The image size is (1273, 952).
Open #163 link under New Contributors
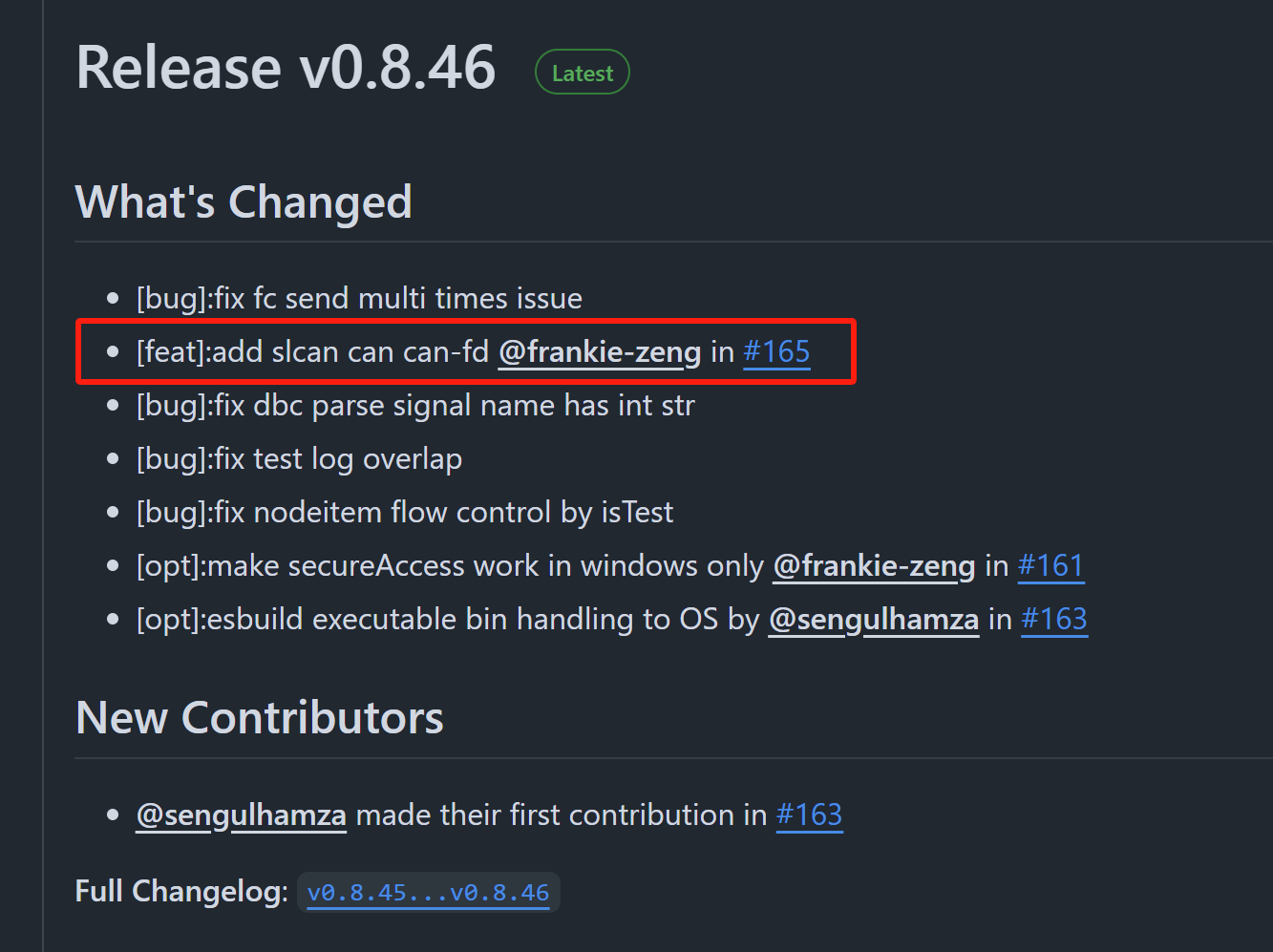click(810, 815)
